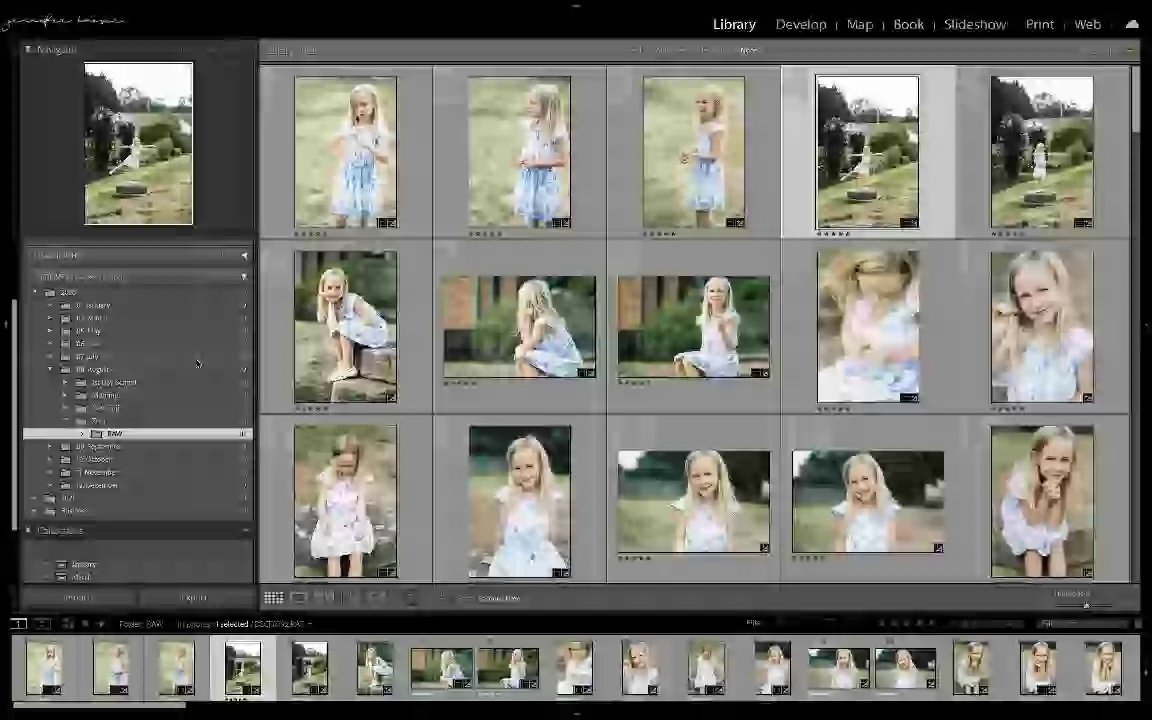Screen dimensions: 1152x720
Task: Open the Book module
Action: coord(908,24)
